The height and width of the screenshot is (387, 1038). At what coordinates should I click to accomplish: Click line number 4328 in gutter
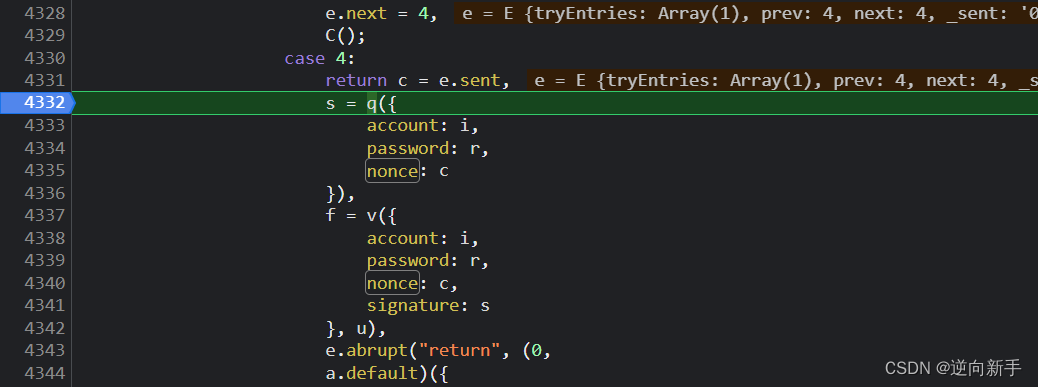[x=45, y=13]
